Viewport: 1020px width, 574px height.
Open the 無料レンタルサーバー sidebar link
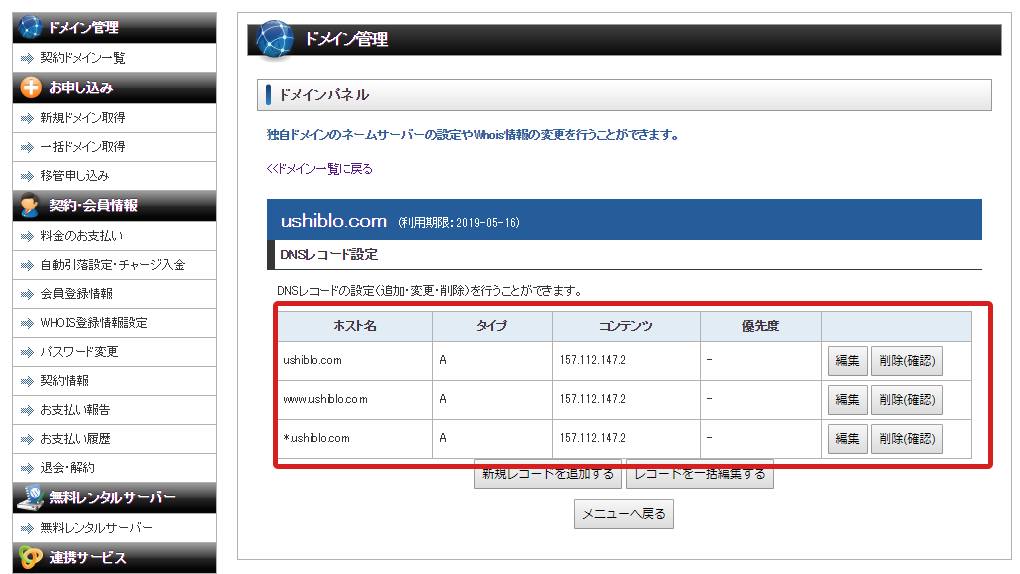(96, 528)
